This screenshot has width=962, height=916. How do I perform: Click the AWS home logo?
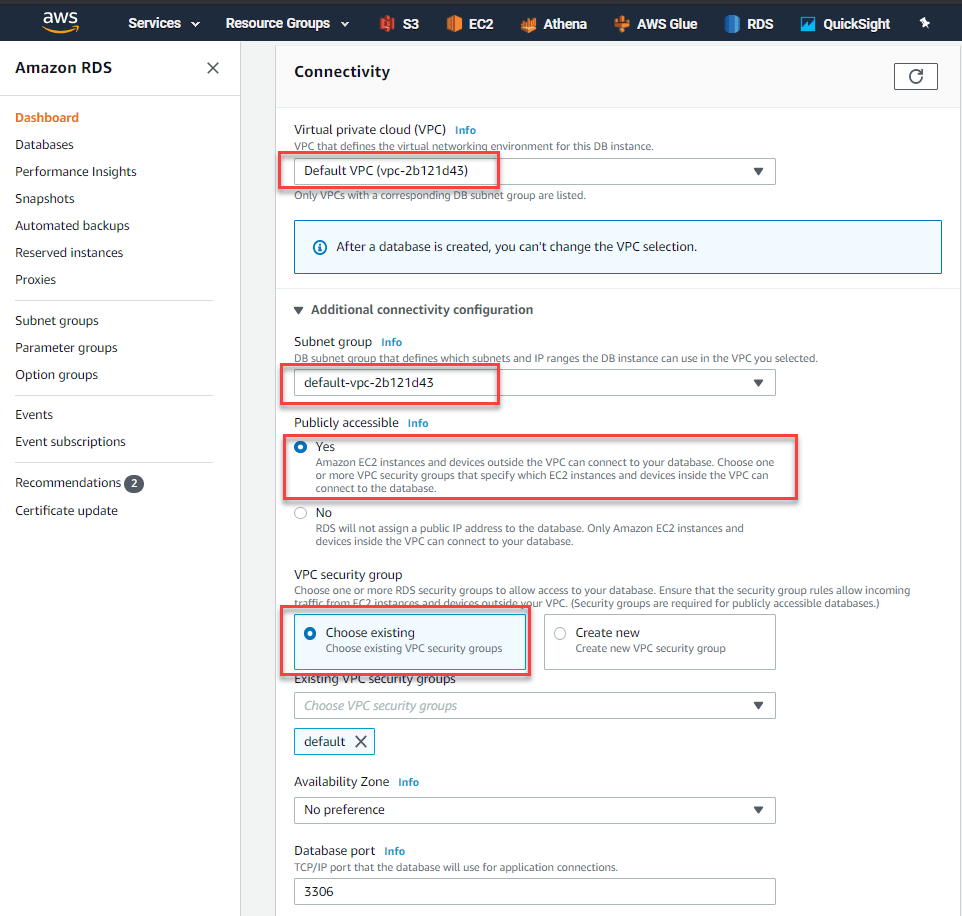coord(59,21)
